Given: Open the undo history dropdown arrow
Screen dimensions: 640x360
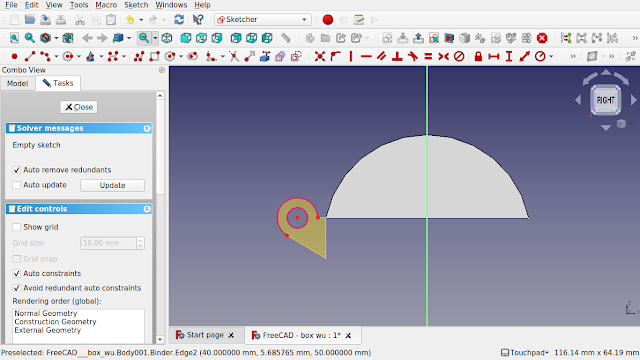Looking at the screenshot, I should click(x=141, y=20).
